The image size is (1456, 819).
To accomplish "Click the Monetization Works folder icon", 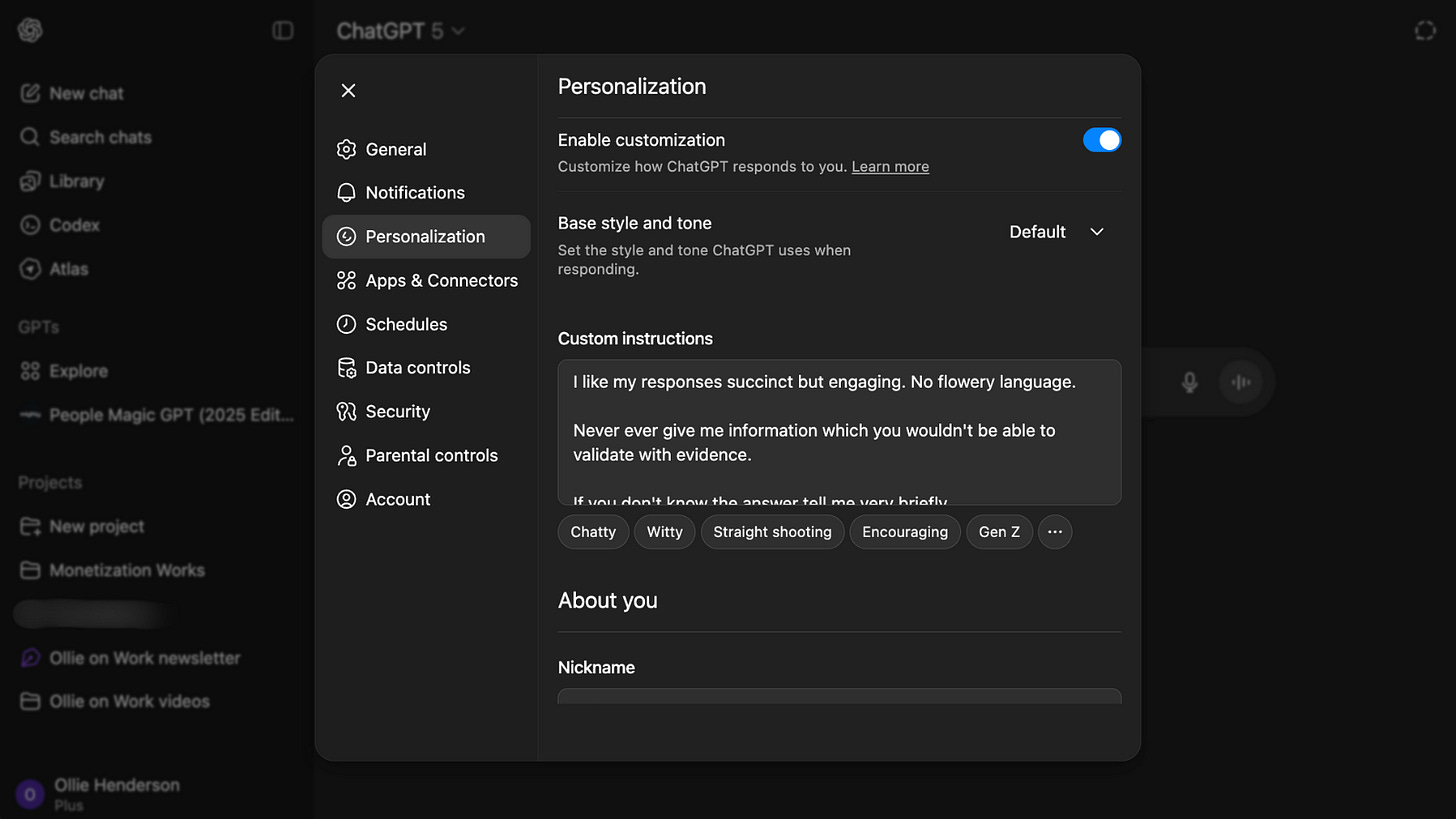I will tap(30, 570).
